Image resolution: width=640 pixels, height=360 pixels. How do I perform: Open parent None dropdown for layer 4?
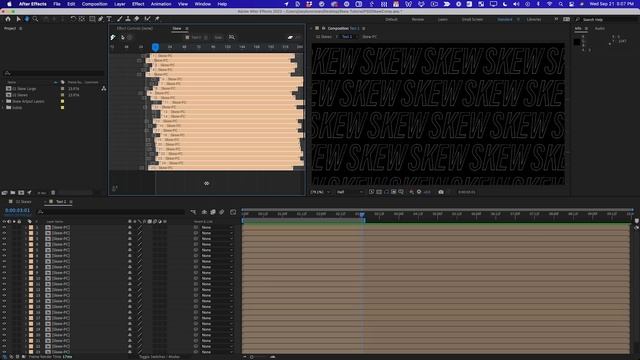pyautogui.click(x=217, y=244)
